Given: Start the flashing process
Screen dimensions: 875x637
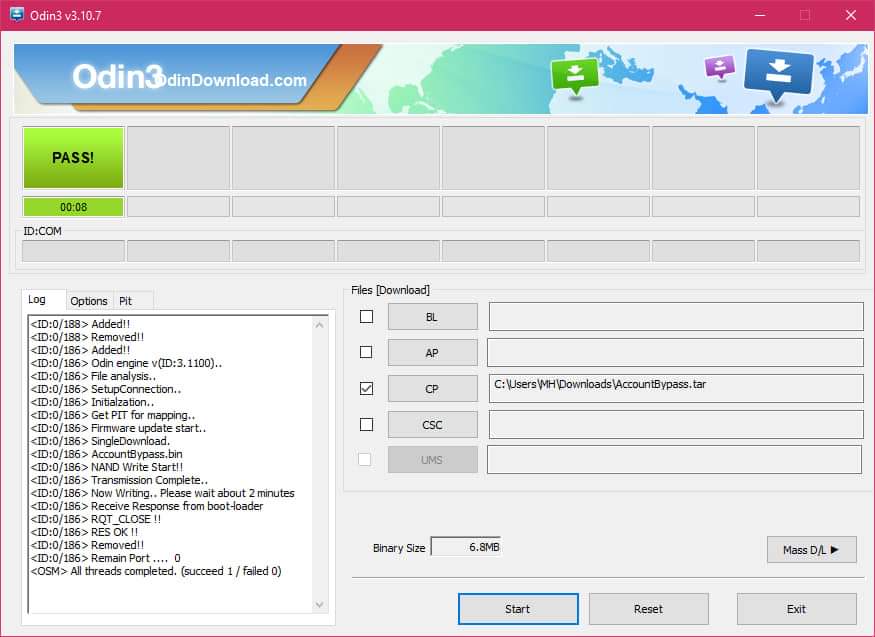Looking at the screenshot, I should [518, 609].
